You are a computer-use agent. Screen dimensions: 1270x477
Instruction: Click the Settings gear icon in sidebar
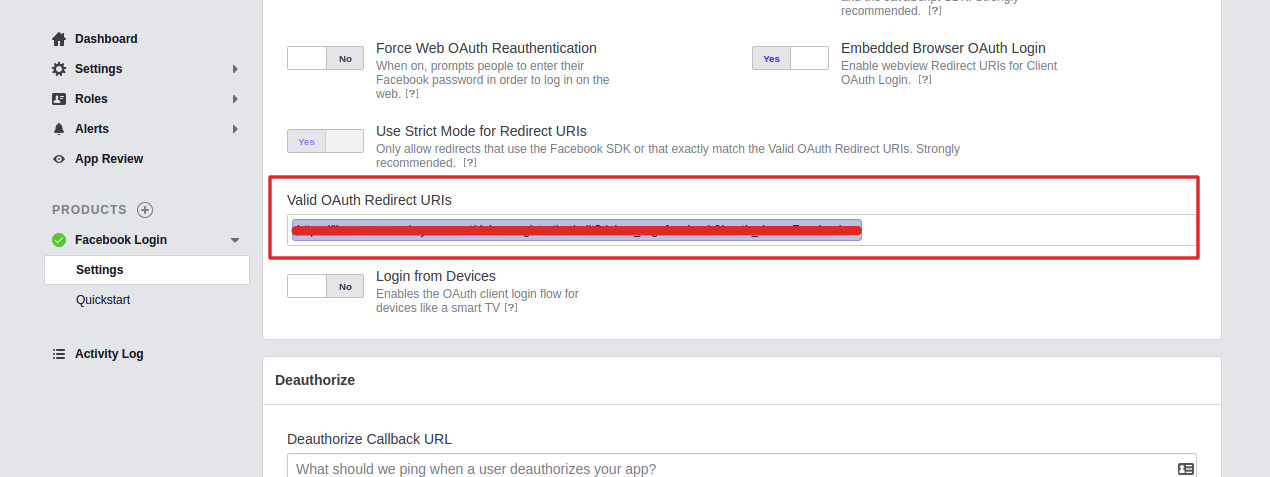[x=59, y=69]
